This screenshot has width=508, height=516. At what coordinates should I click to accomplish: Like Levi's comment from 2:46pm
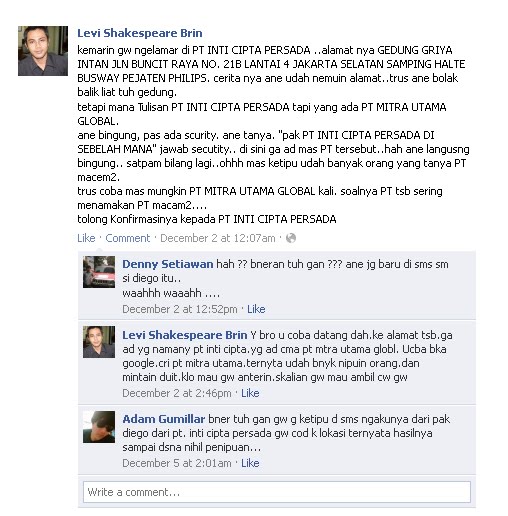click(250, 393)
